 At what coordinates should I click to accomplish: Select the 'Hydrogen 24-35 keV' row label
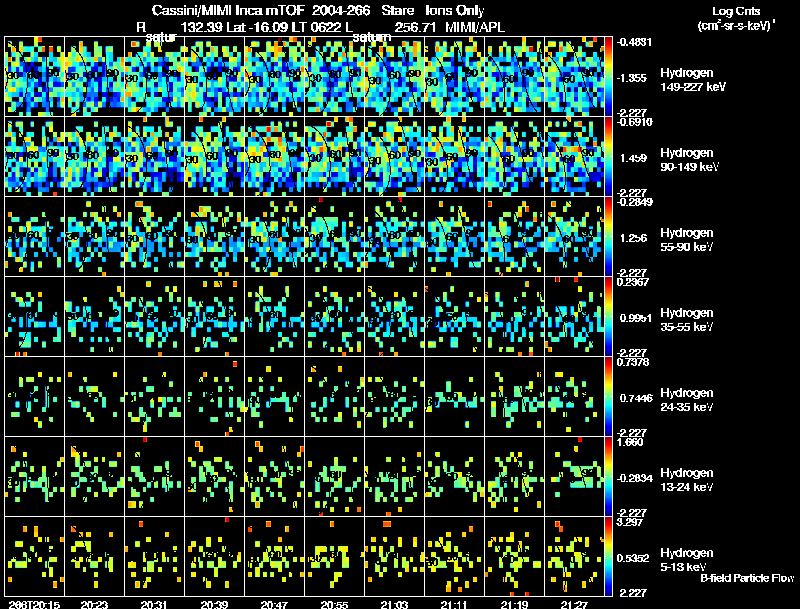[x=687, y=400]
